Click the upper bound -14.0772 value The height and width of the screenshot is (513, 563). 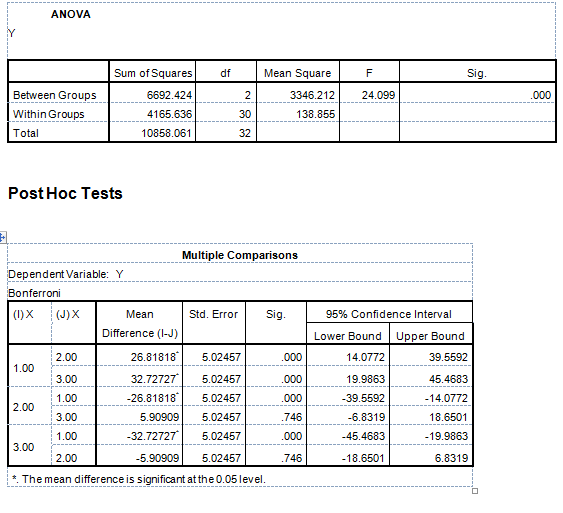coord(446,398)
